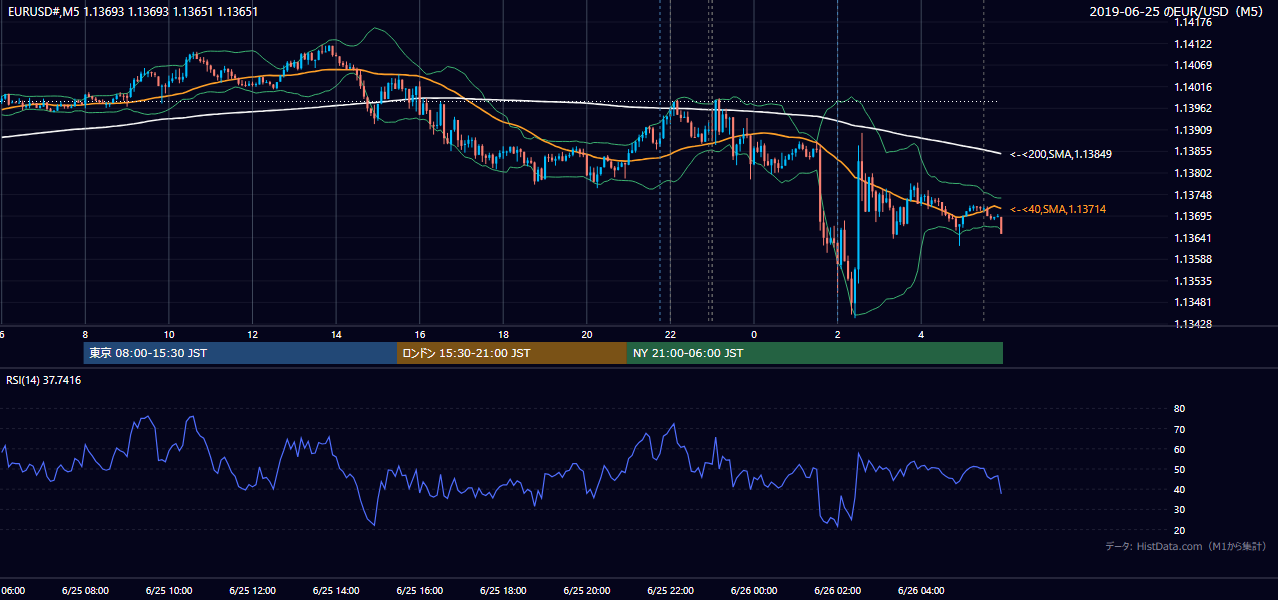Select the NY 21:00-06:00 JST session bar
The height and width of the screenshot is (600, 1278).
point(815,353)
